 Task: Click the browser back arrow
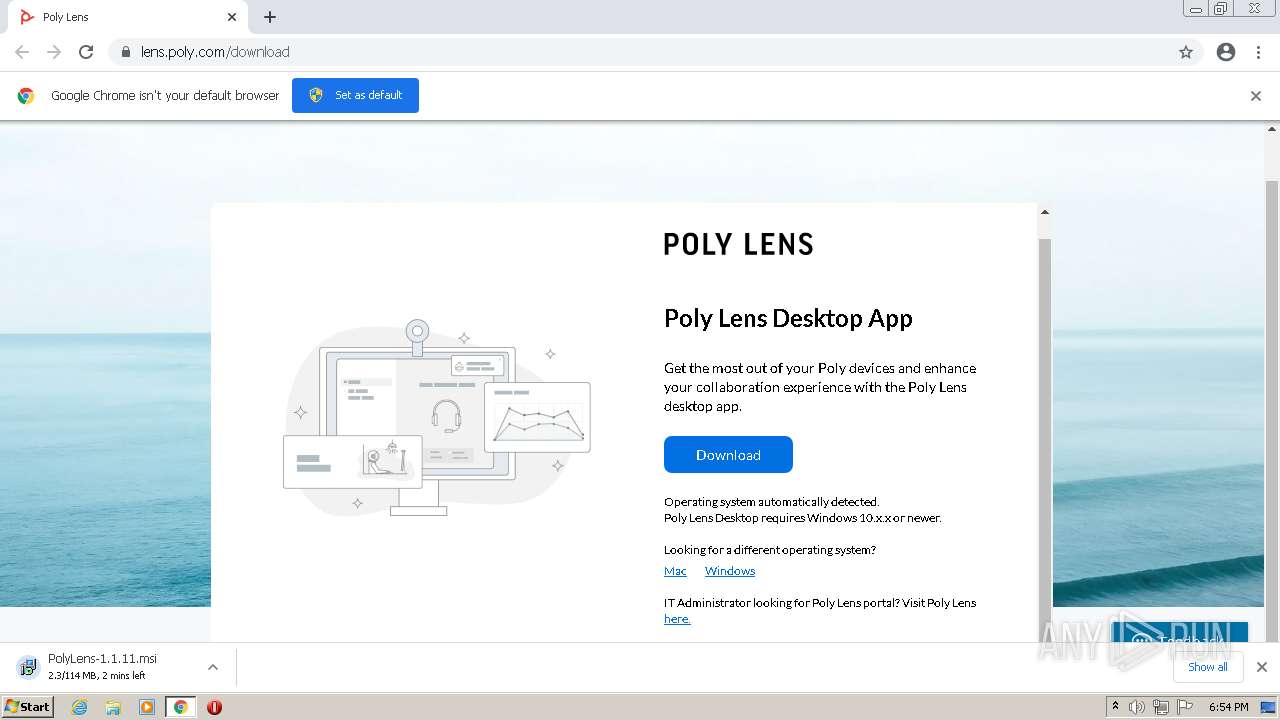click(22, 52)
